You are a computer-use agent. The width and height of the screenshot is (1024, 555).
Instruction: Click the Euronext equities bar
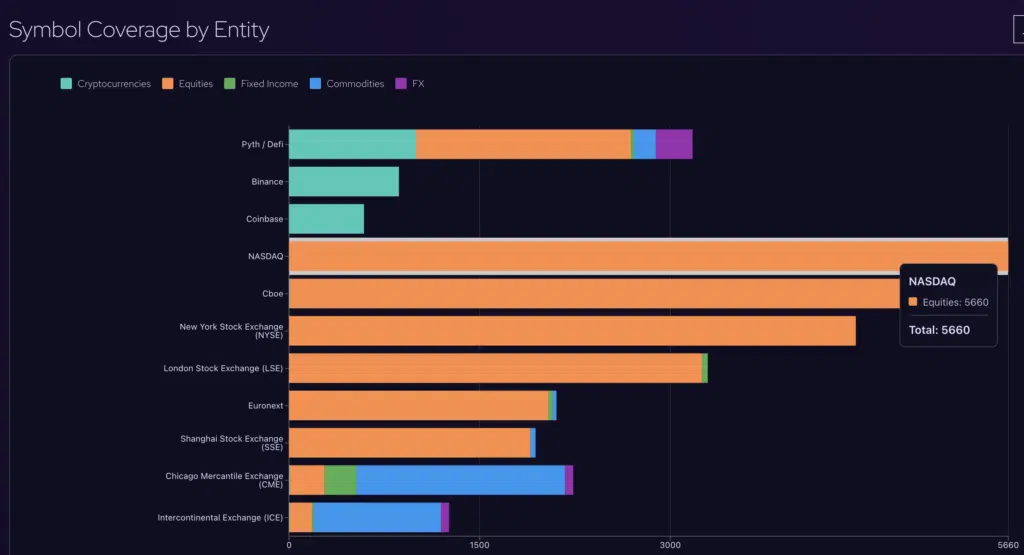(419, 405)
